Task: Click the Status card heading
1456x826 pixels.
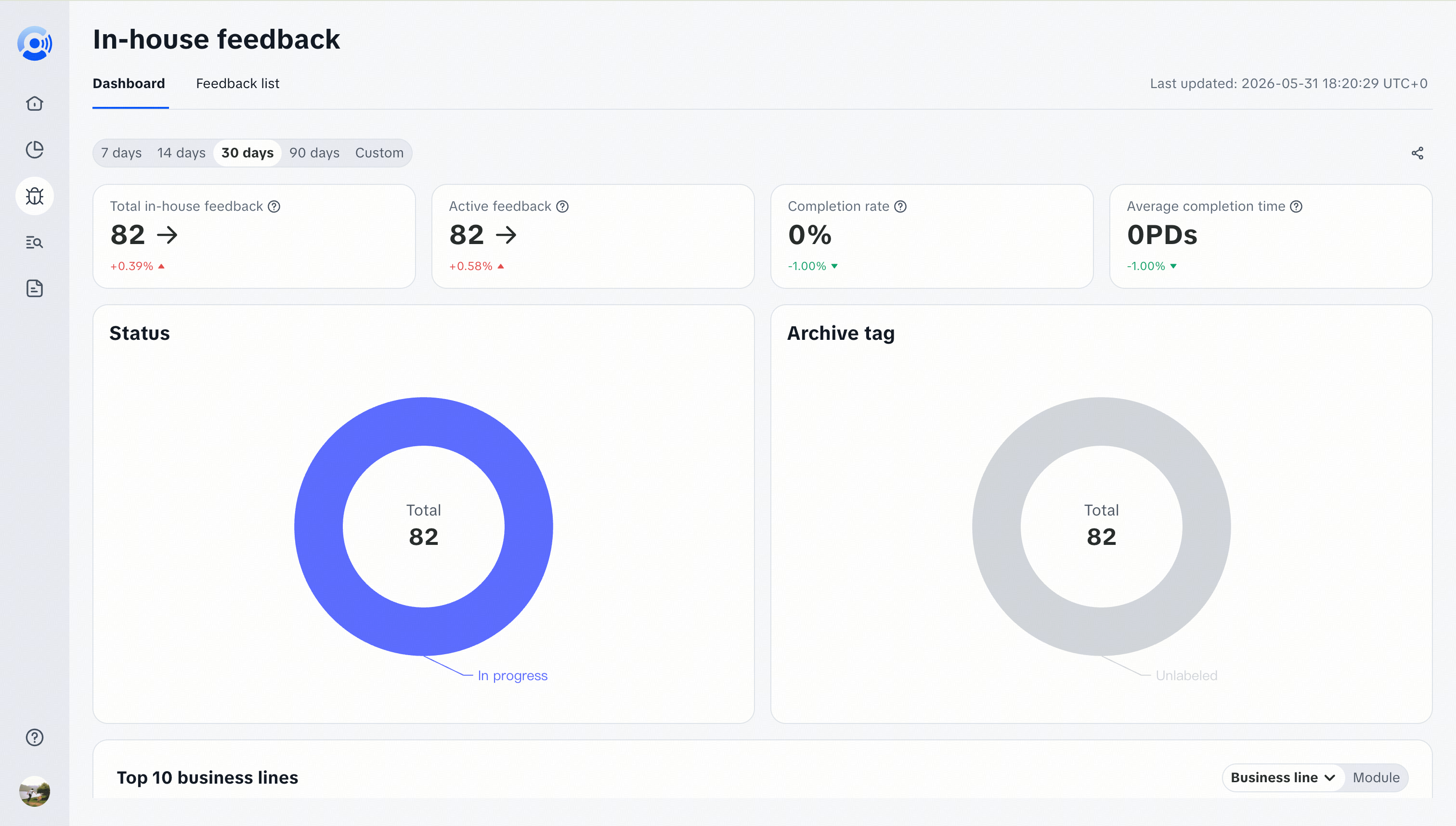Action: 140,334
